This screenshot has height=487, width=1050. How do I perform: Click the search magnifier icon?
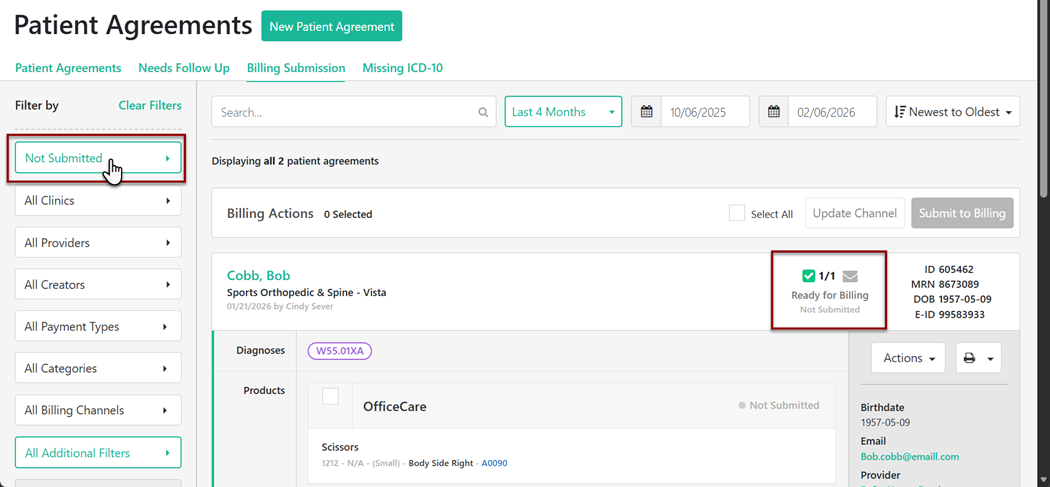[483, 112]
